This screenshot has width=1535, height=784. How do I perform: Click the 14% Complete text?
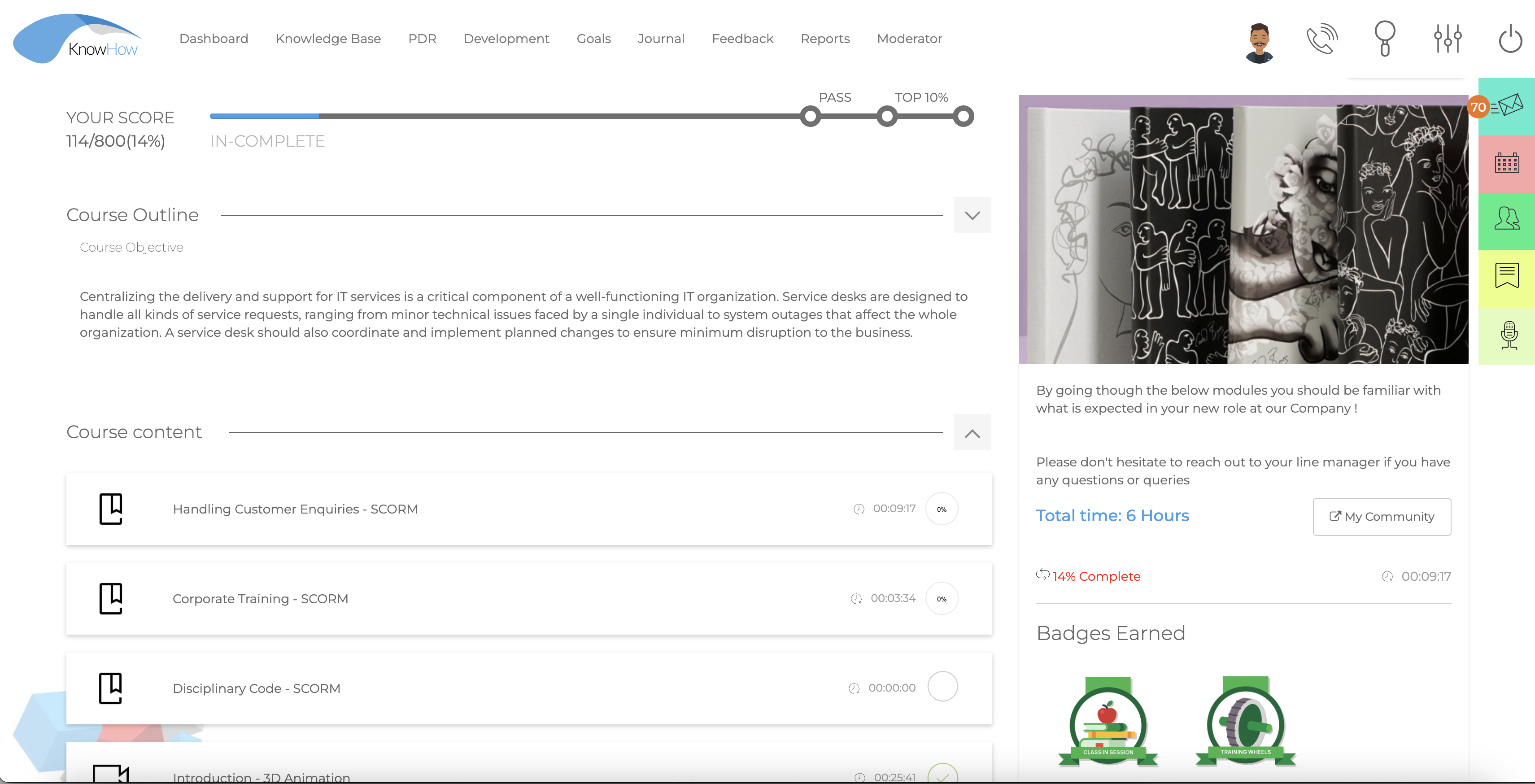(1096, 577)
